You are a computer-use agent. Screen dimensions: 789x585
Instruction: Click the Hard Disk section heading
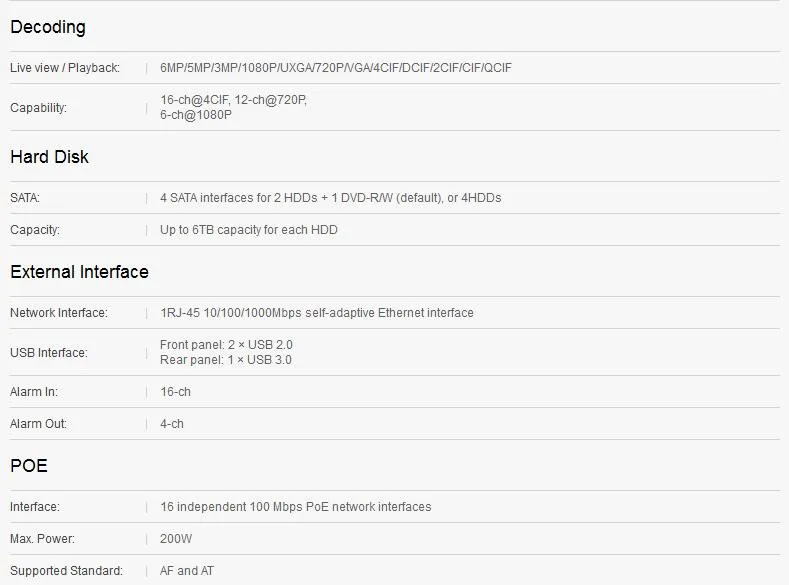[x=49, y=157]
